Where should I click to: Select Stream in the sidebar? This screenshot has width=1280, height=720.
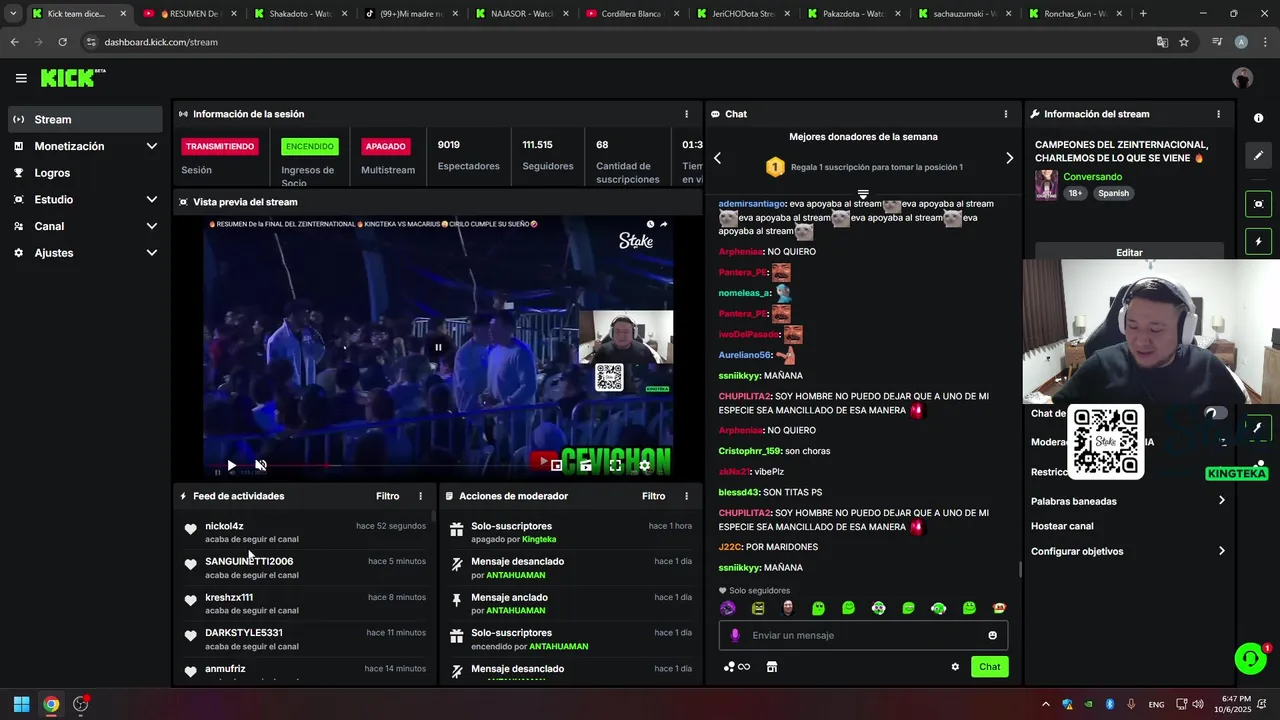85,119
